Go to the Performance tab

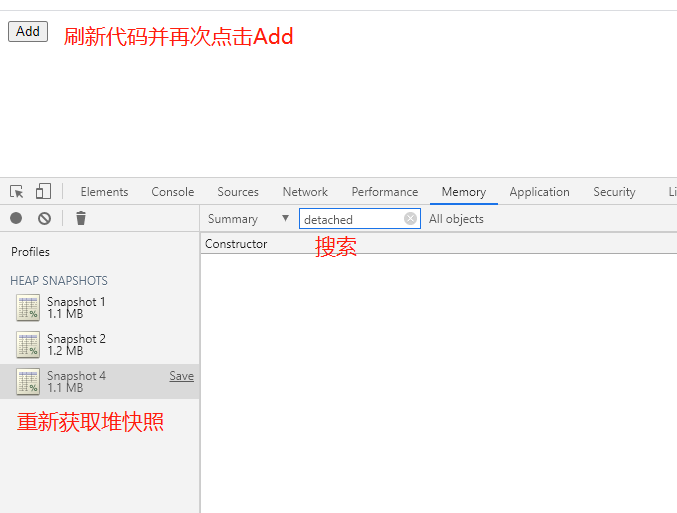[385, 192]
